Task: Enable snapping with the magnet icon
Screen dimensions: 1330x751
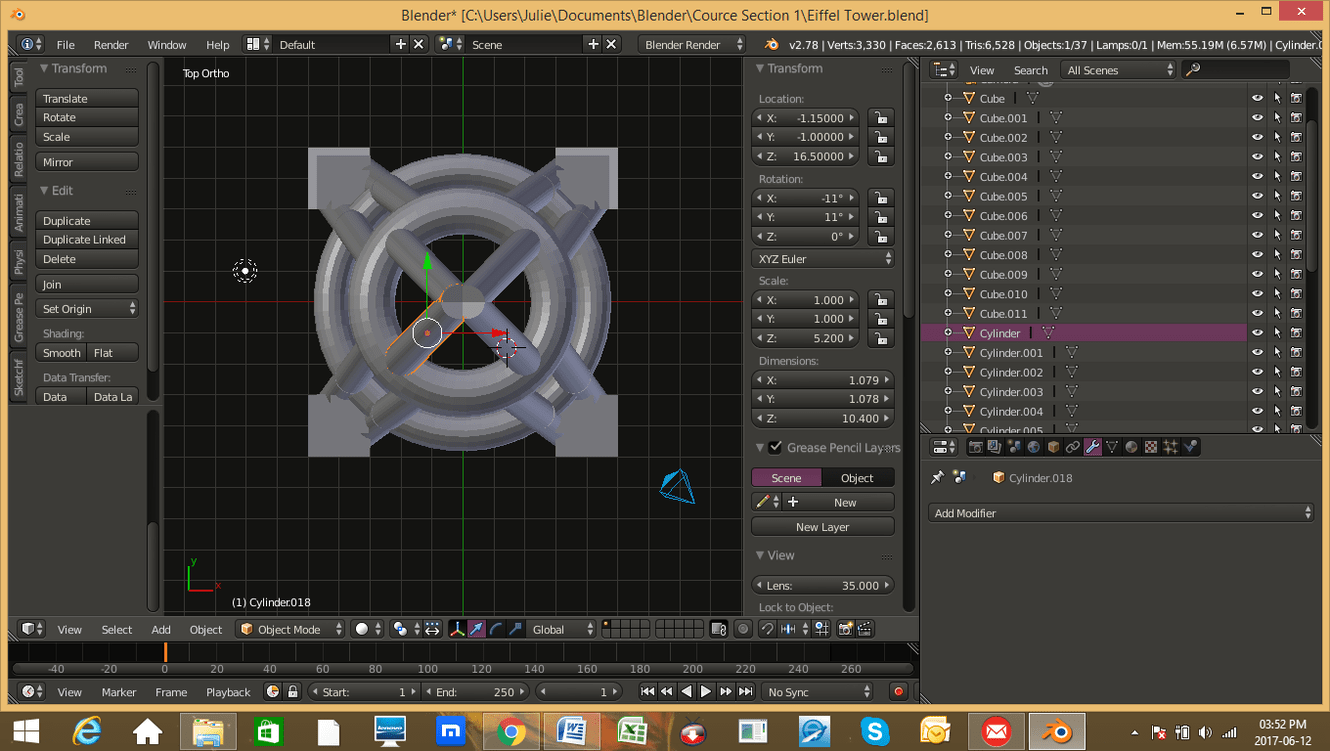Action: coord(768,629)
